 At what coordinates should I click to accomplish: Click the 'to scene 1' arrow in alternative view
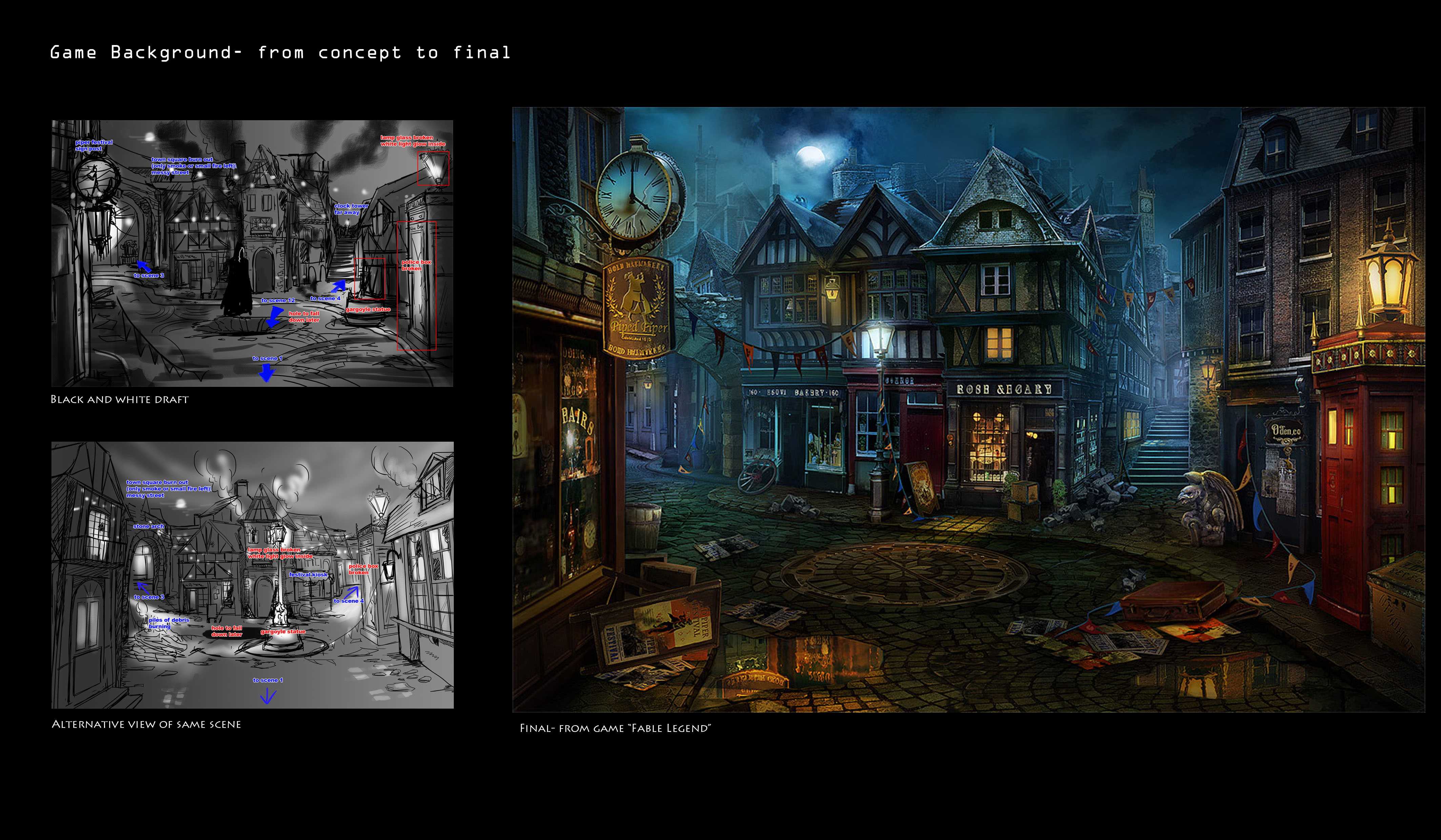[x=268, y=695]
